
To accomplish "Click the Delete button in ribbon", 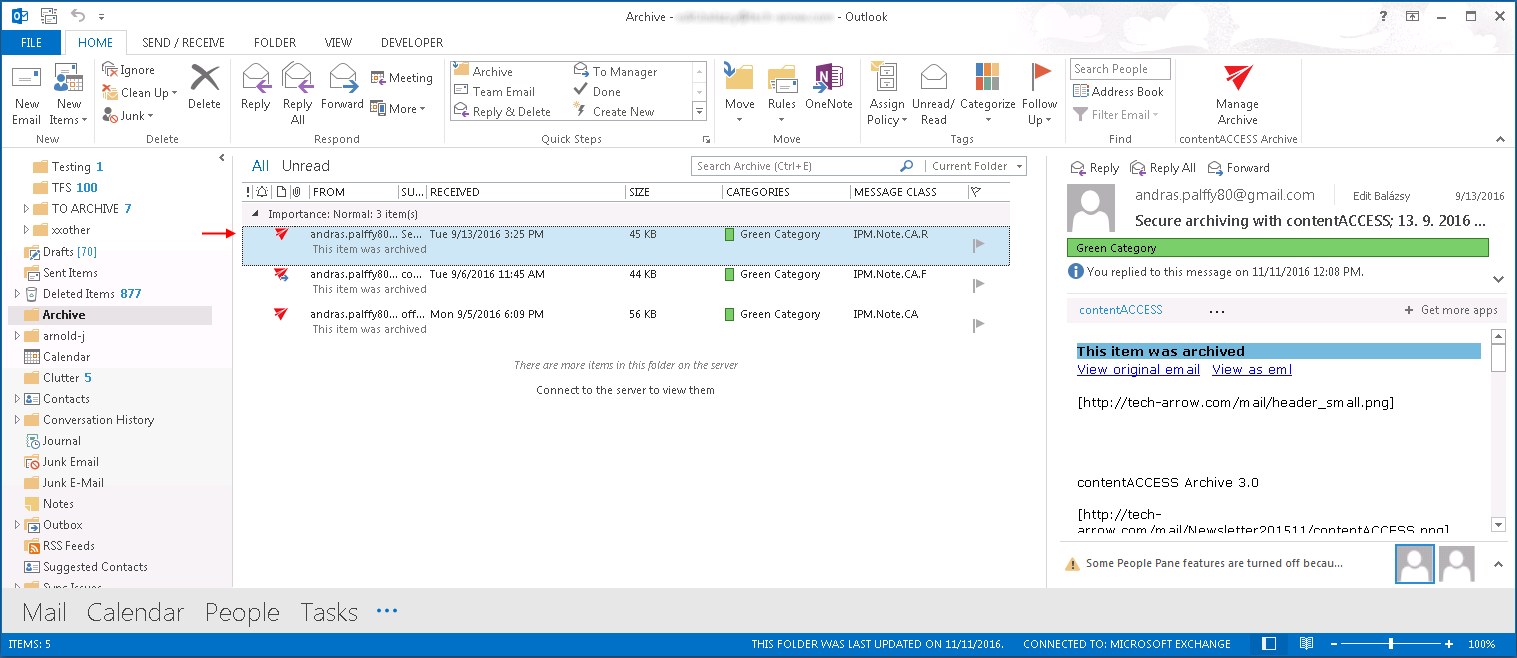I will pos(204,86).
